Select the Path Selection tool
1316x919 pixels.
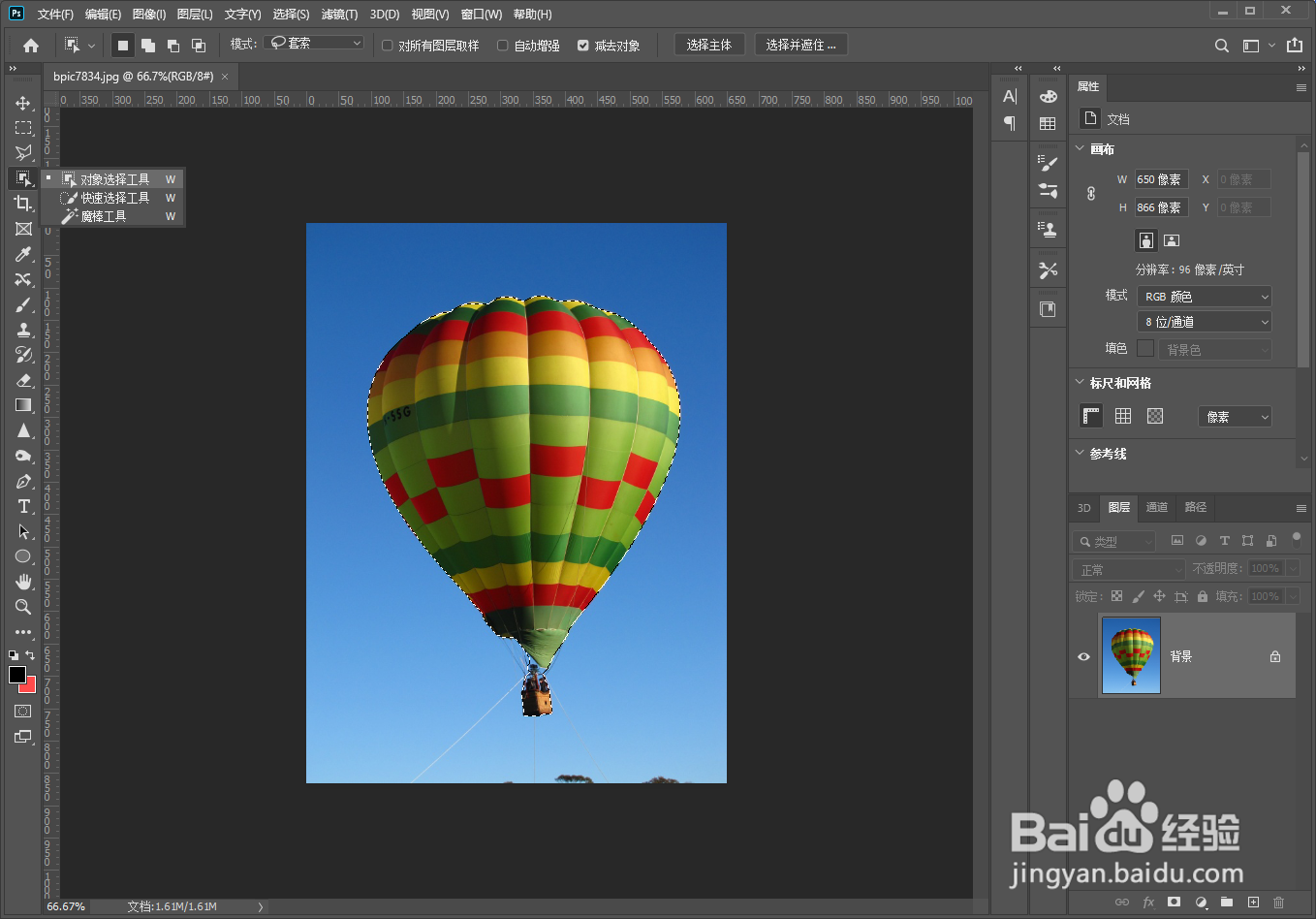coord(23,531)
